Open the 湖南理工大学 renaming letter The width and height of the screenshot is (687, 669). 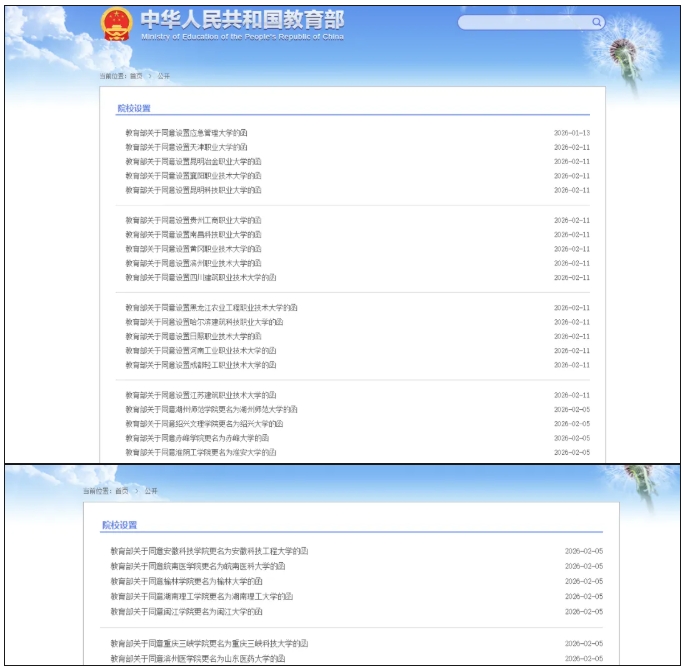click(x=202, y=597)
